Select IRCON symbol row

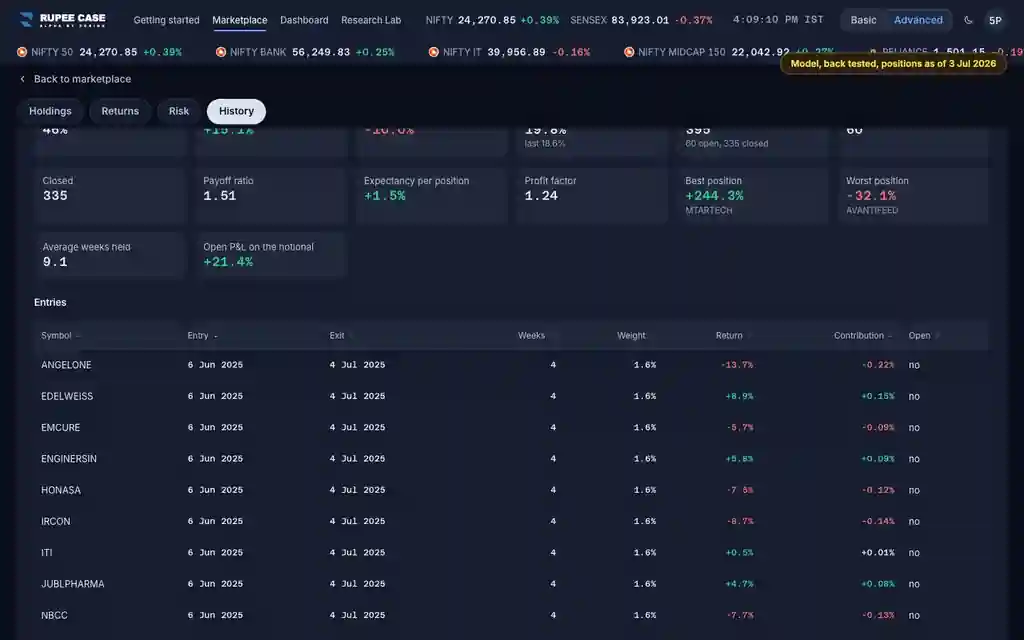[x=511, y=522]
